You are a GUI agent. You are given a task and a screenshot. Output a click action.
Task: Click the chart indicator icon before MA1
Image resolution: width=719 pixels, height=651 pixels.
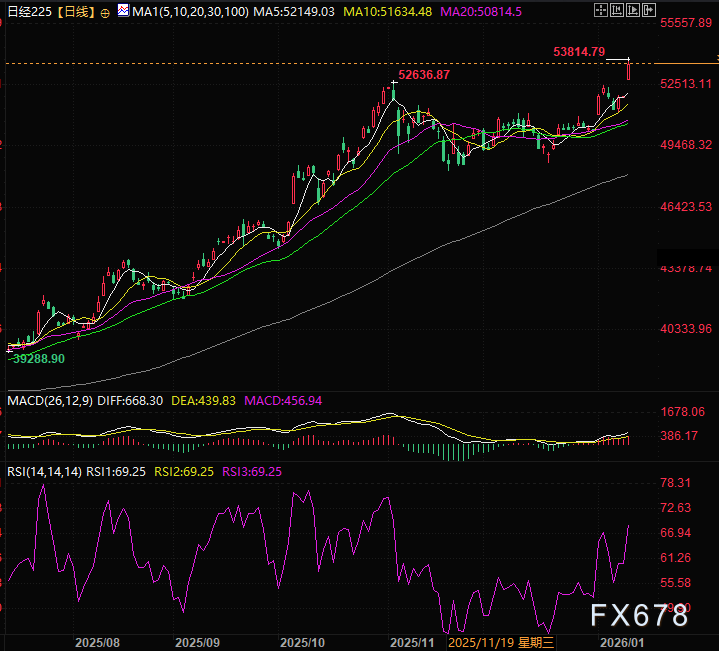pos(122,10)
